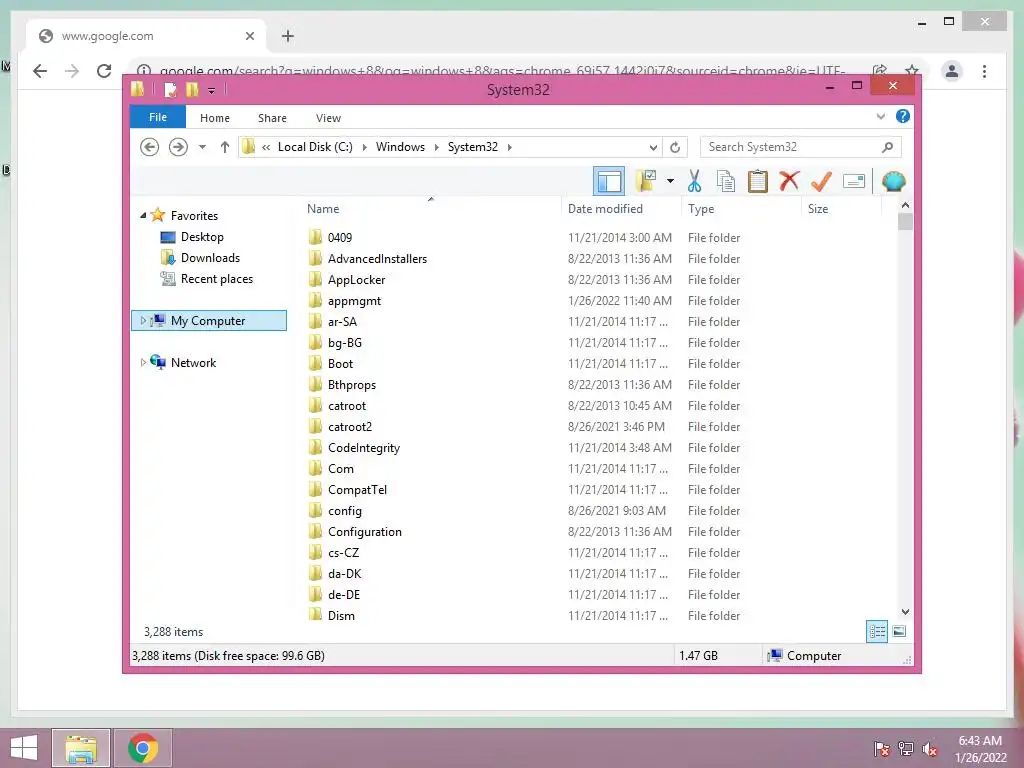1024x768 pixels.
Task: Click New folder icon in title bar
Action: (x=192, y=89)
